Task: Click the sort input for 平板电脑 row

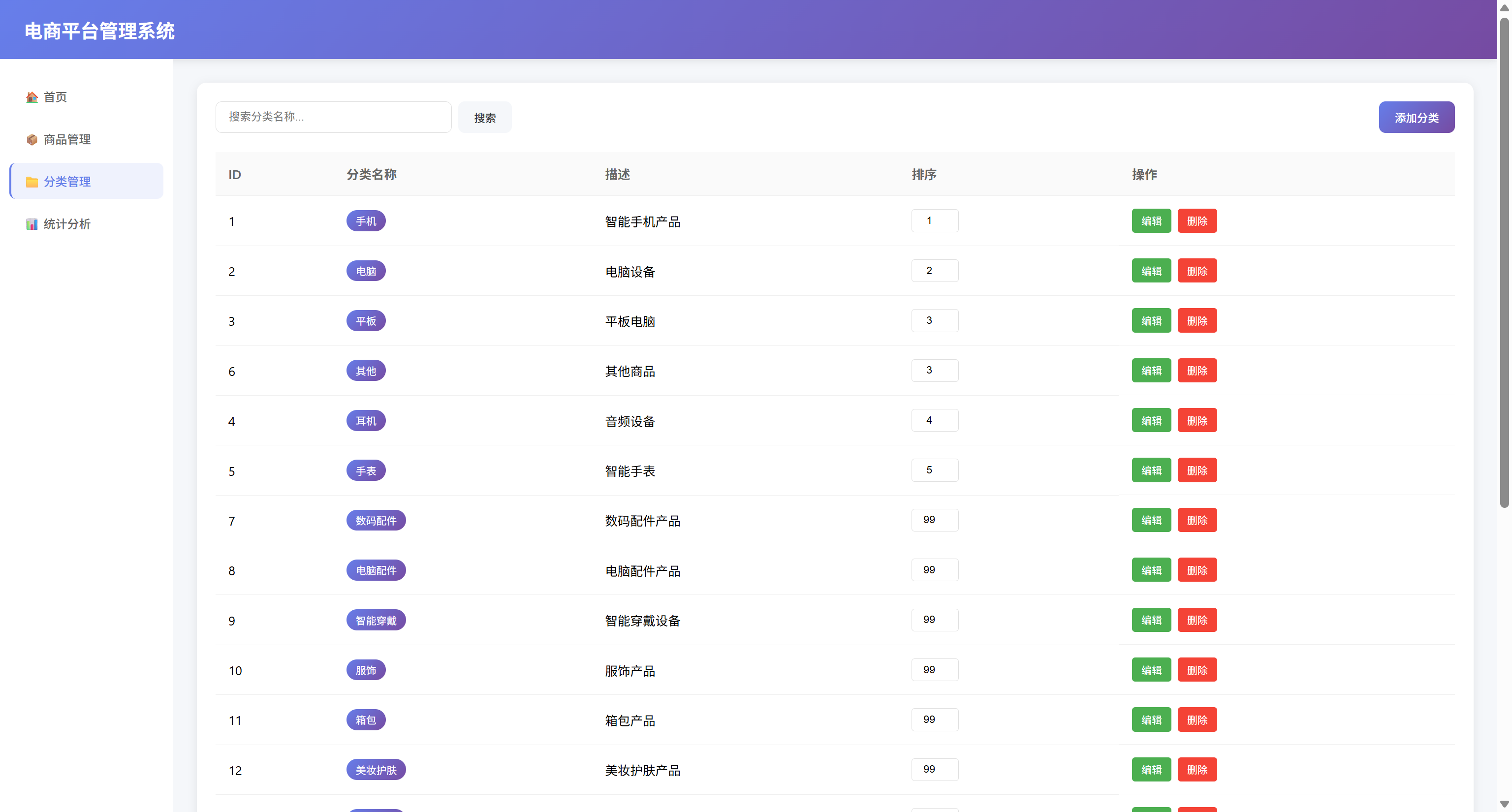Action: [935, 320]
